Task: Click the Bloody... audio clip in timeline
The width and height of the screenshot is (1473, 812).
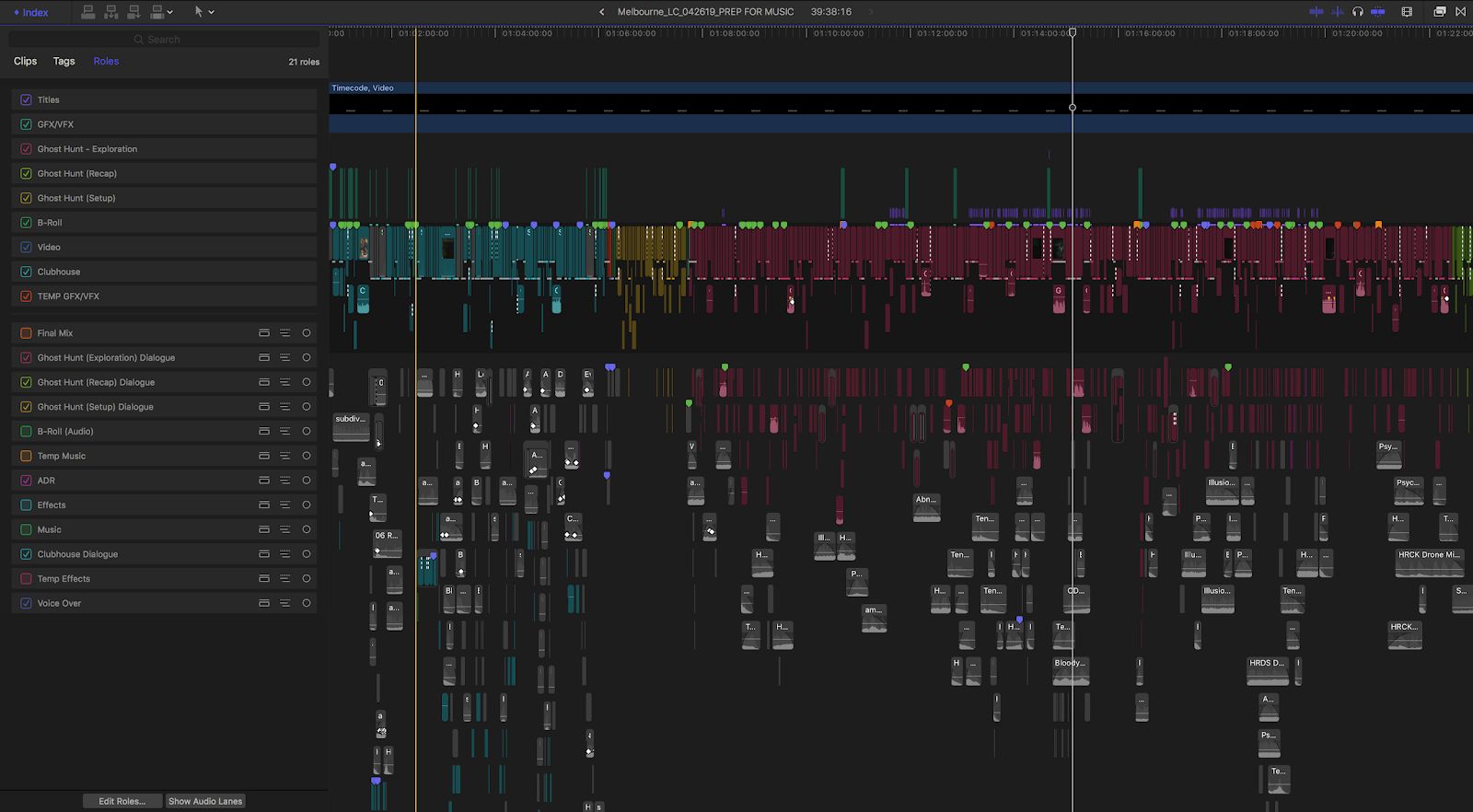Action: (x=1072, y=671)
